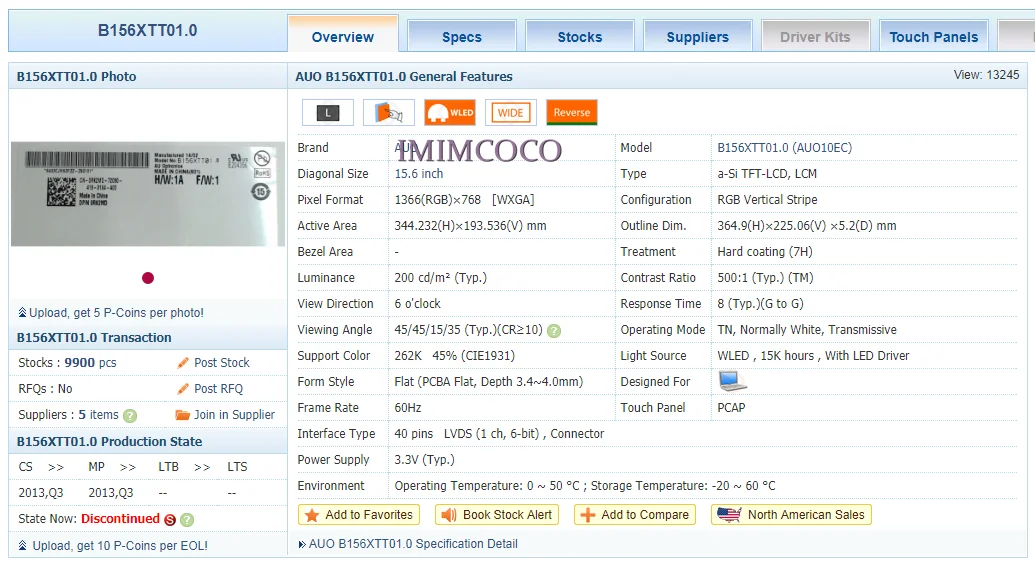Click the landscape 'L' feature icon
The width and height of the screenshot is (1035, 566).
327,112
